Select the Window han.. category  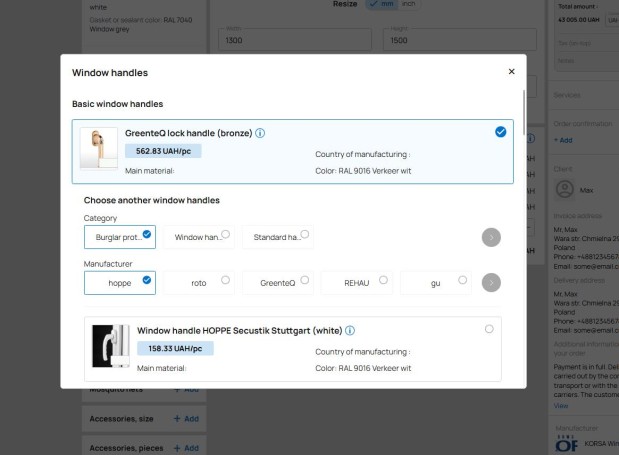[x=199, y=237]
